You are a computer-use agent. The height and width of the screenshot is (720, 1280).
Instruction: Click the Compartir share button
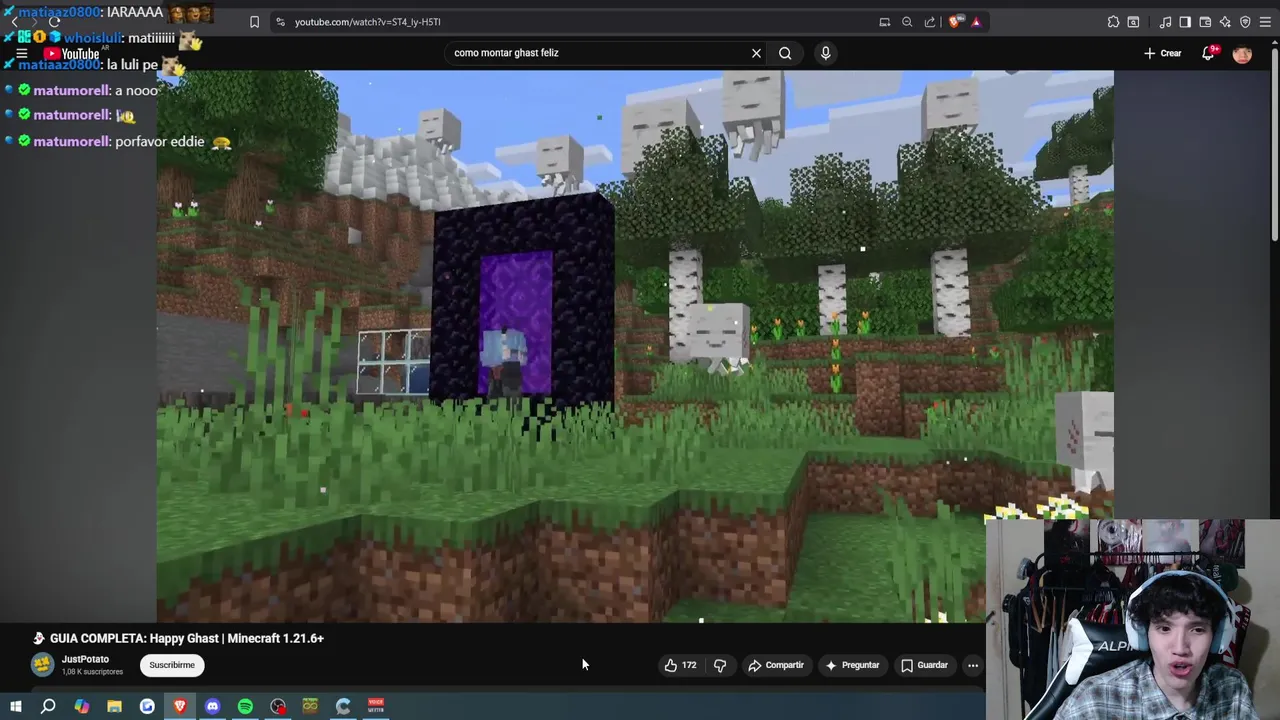[776, 665]
